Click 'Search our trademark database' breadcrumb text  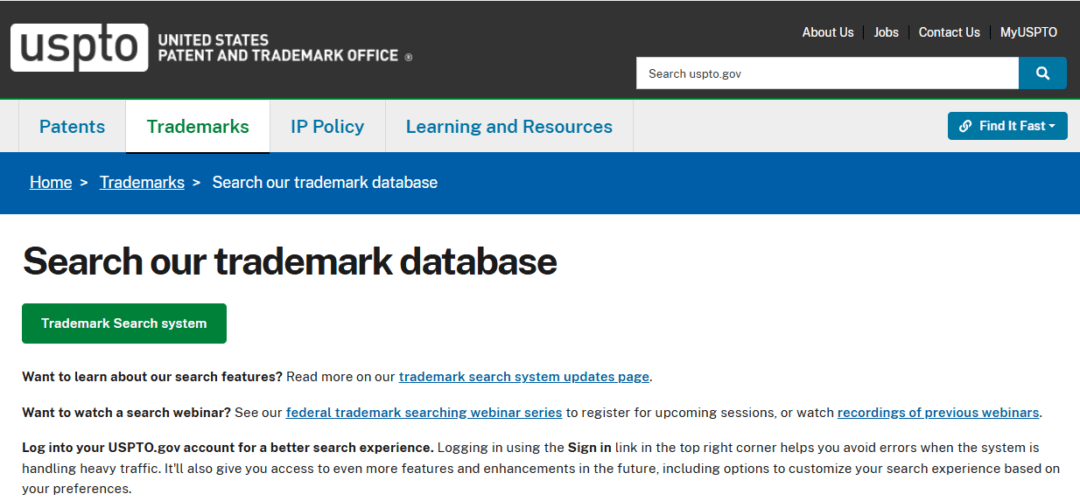coord(324,183)
